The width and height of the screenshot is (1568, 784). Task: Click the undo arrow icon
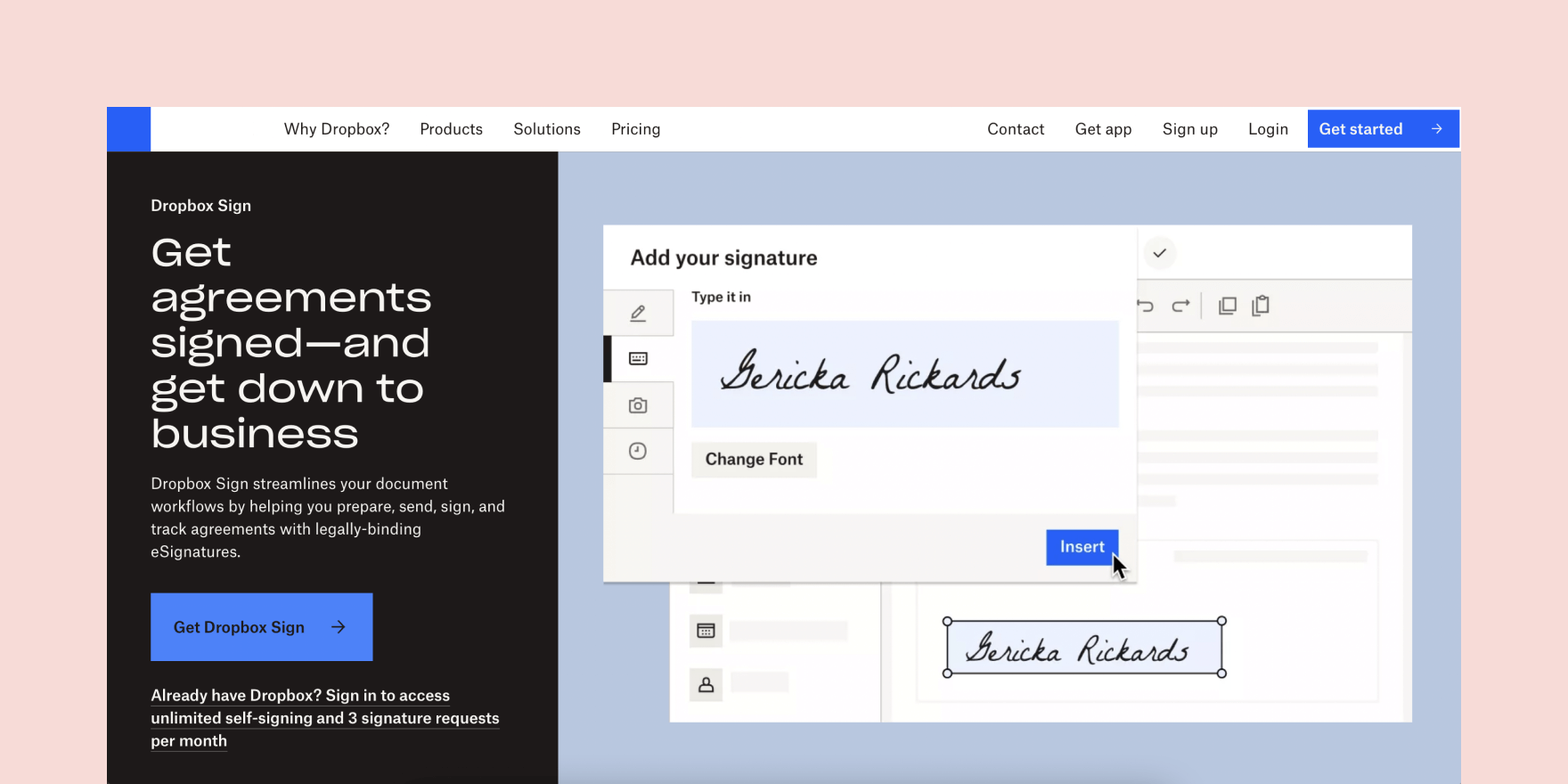1146,306
